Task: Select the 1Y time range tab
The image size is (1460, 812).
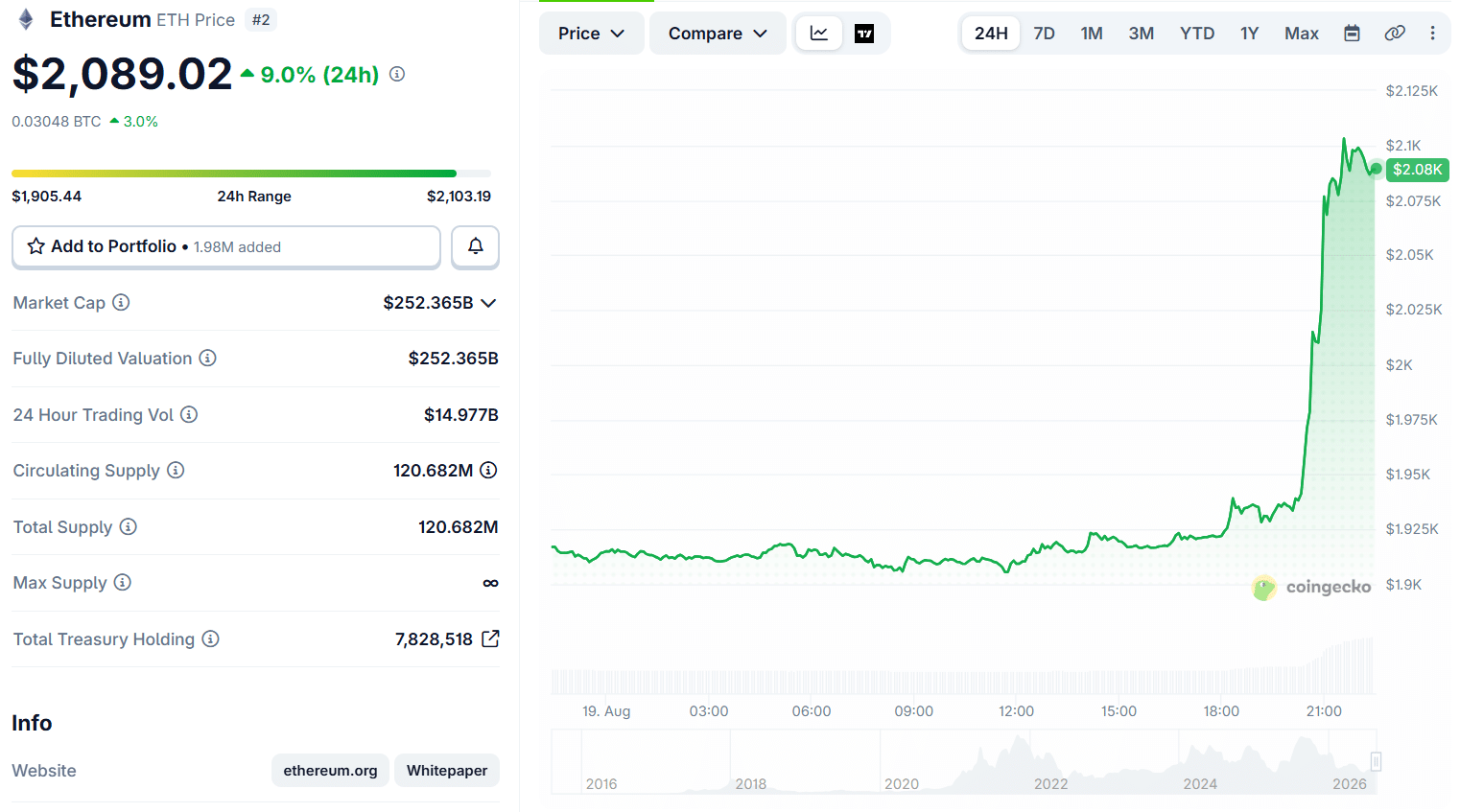Action: [x=1249, y=34]
